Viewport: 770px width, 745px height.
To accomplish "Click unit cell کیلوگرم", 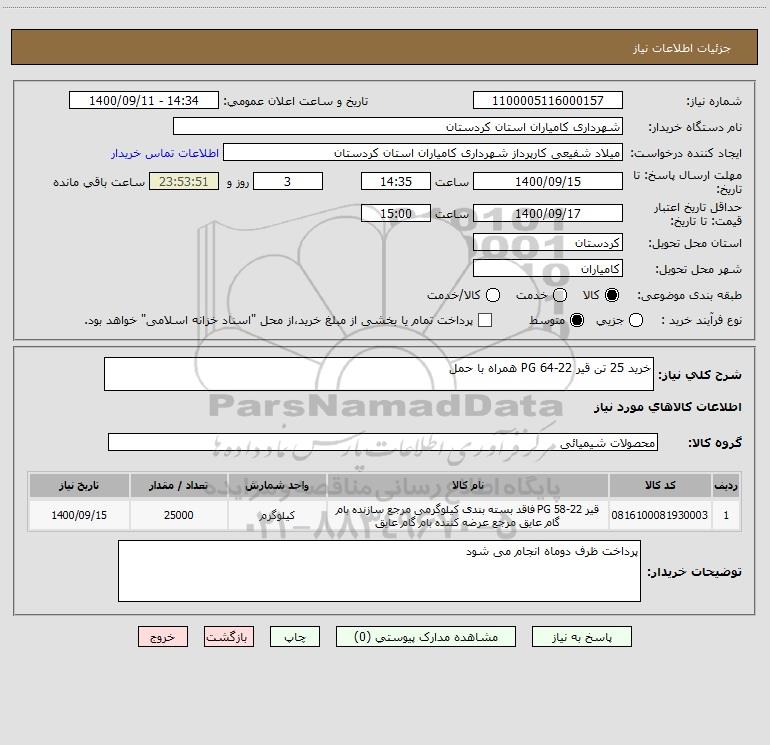I will [277, 515].
